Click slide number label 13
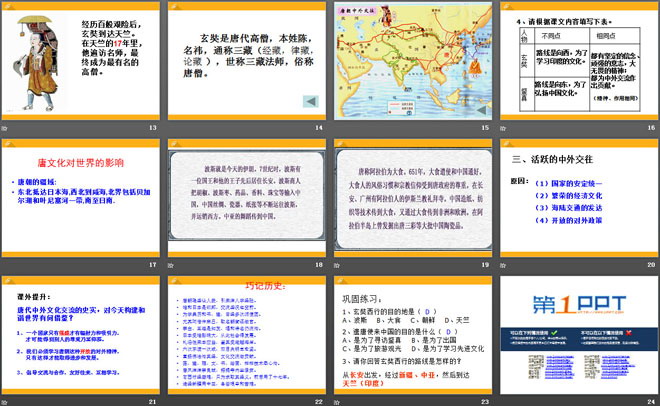The image size is (660, 406). (152, 127)
